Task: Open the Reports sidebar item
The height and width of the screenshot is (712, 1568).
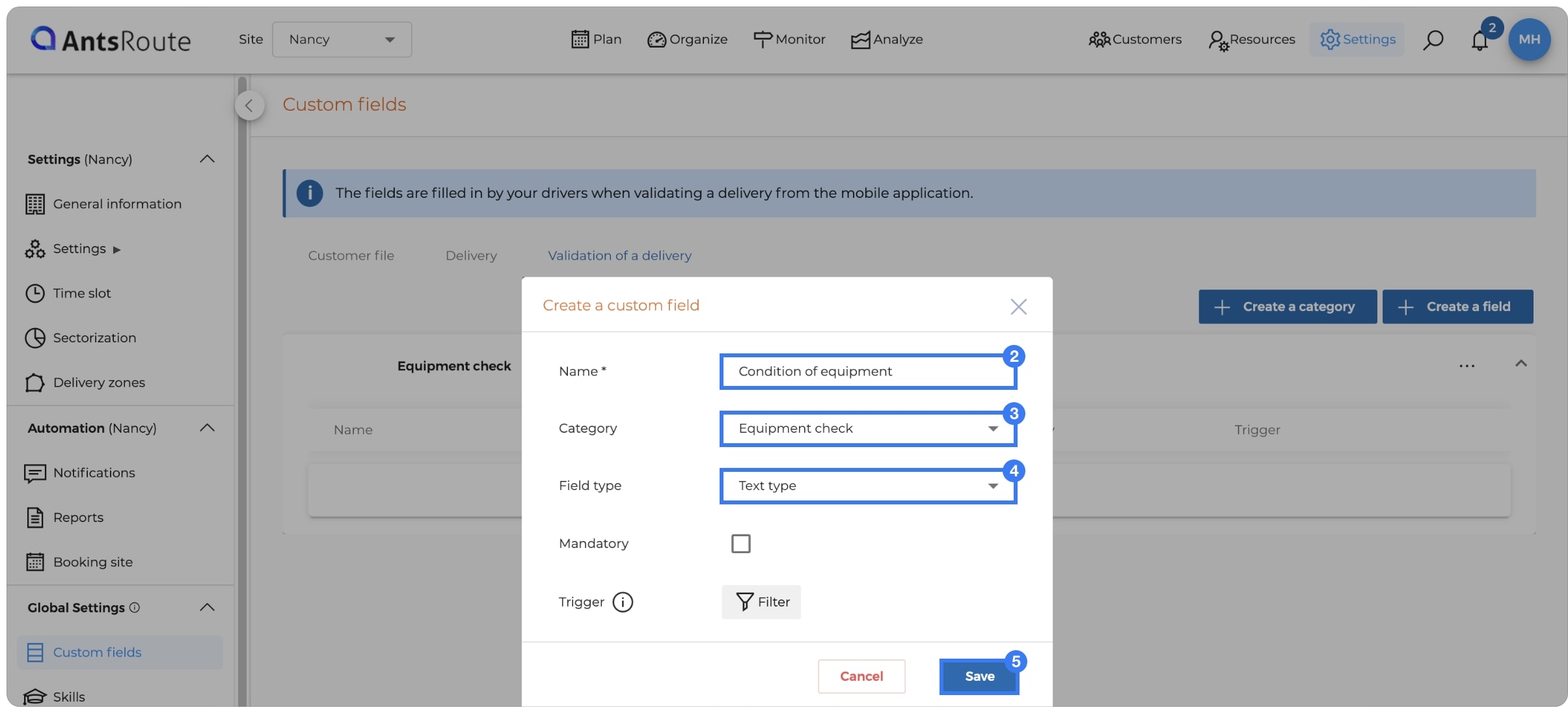Action: 64,517
